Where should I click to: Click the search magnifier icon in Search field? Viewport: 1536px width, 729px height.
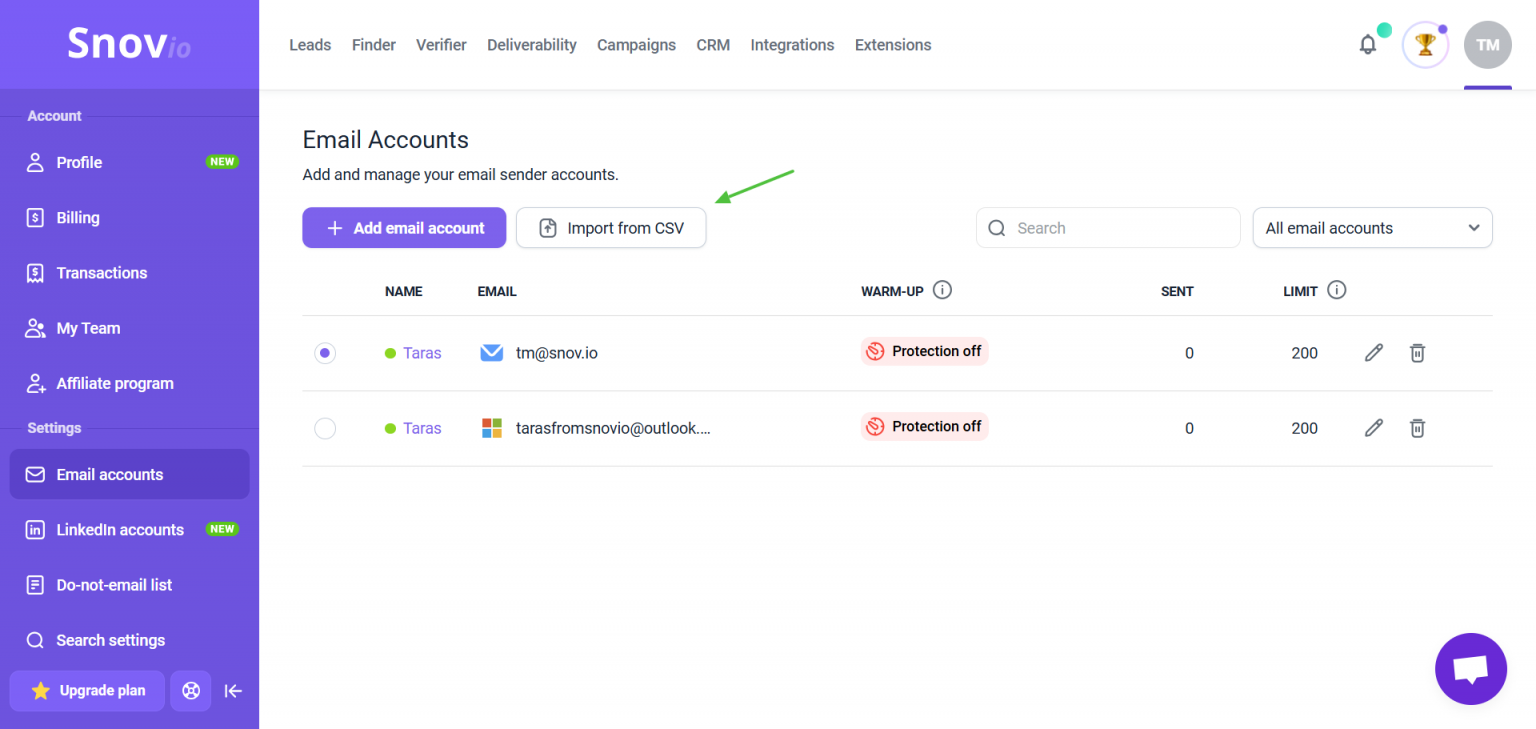coord(996,228)
